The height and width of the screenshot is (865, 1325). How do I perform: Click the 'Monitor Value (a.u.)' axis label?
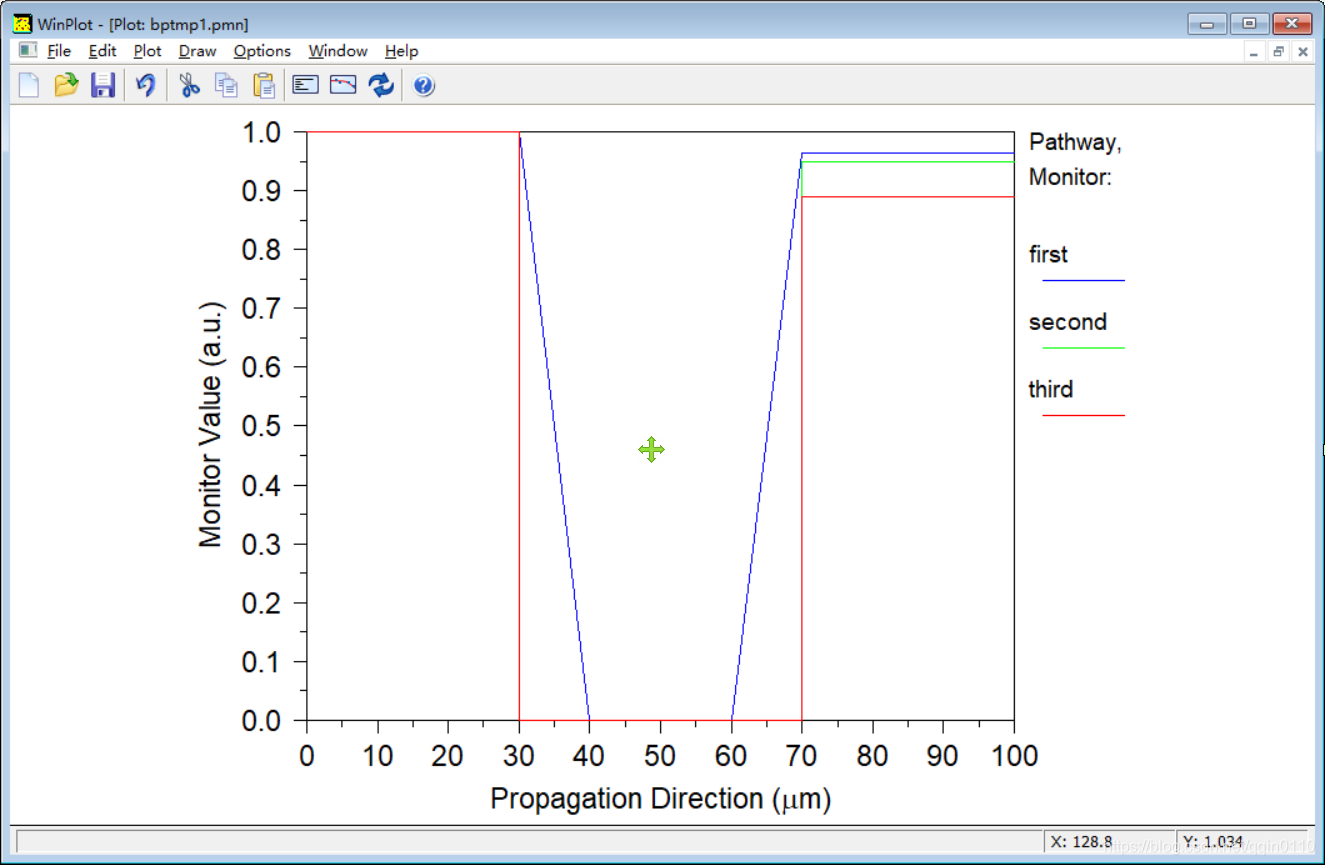pos(211,424)
